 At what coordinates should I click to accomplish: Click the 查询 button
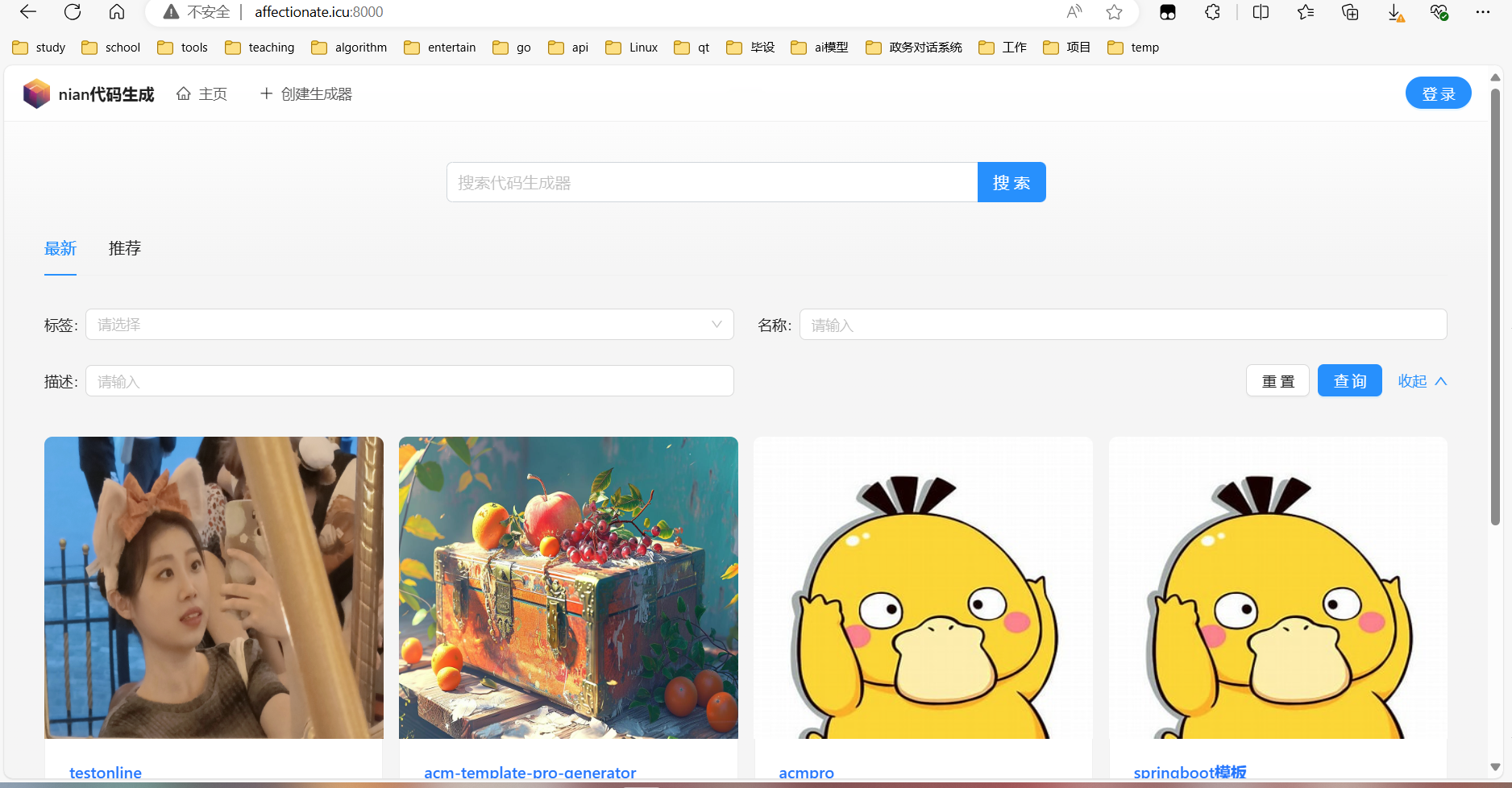point(1350,381)
